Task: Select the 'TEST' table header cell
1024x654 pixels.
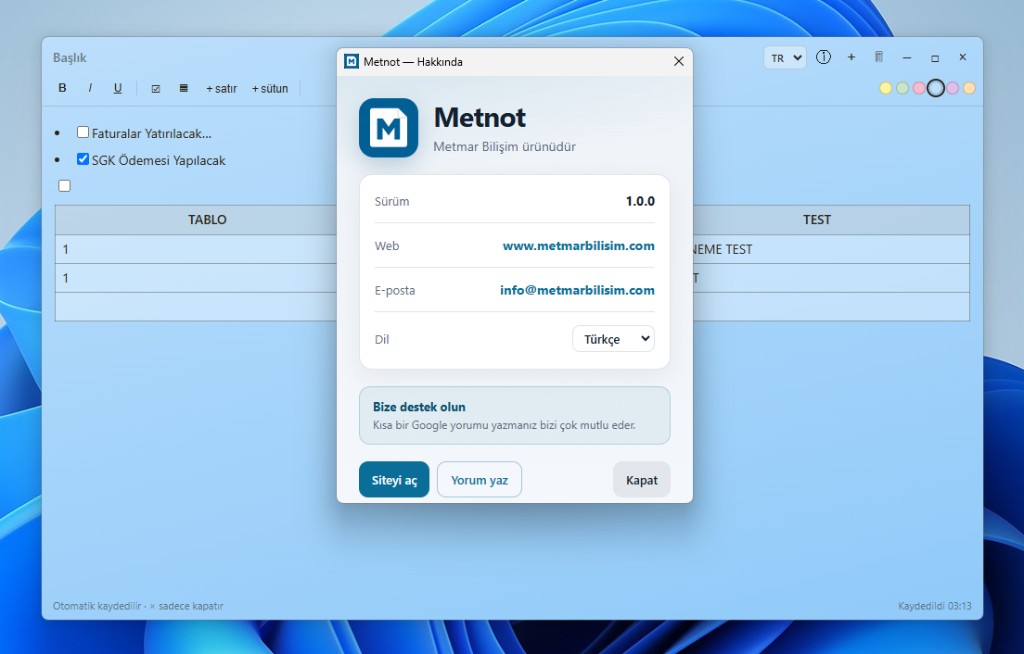Action: click(x=816, y=220)
